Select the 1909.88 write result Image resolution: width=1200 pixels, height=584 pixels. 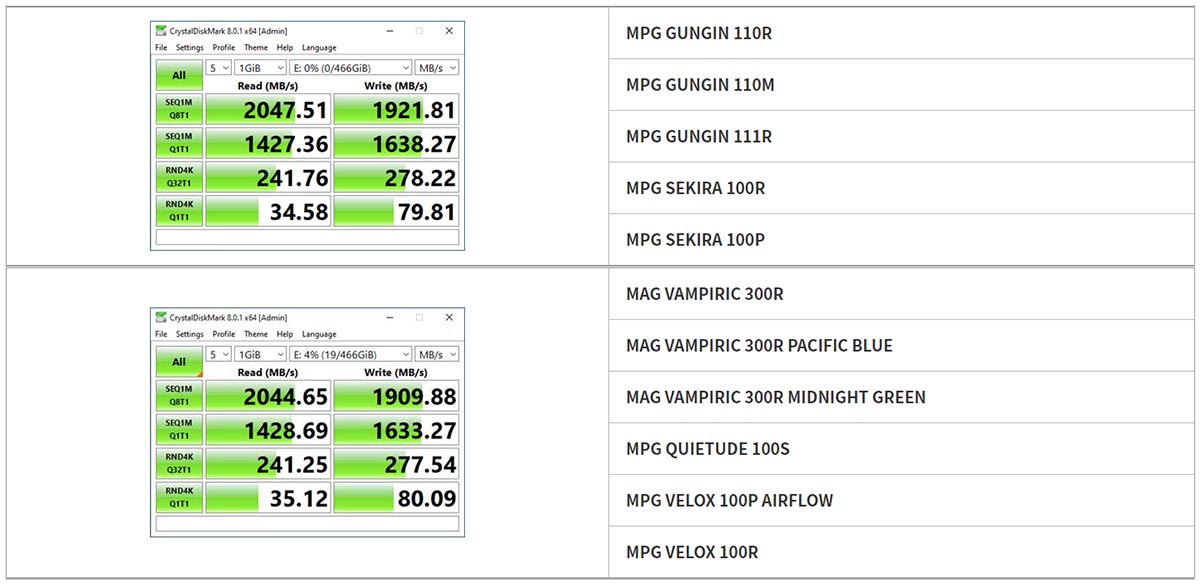click(396, 397)
